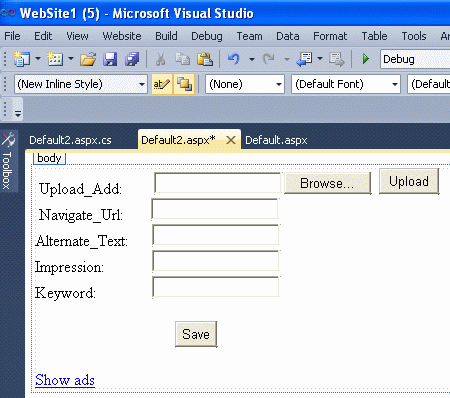The image size is (450, 398).
Task: Click the Navigate_Url text box
Action: point(215,209)
